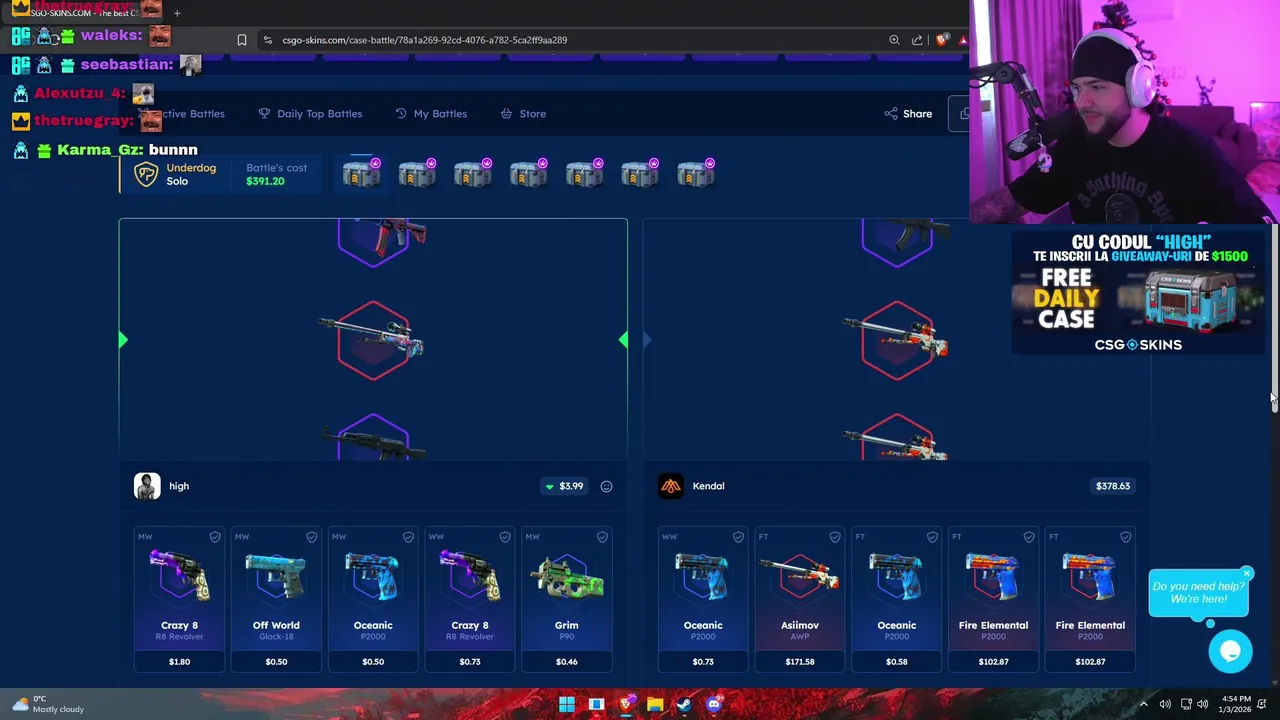The height and width of the screenshot is (720, 1280).
Task: Click the network icon in system tray
Action: 1186,705
